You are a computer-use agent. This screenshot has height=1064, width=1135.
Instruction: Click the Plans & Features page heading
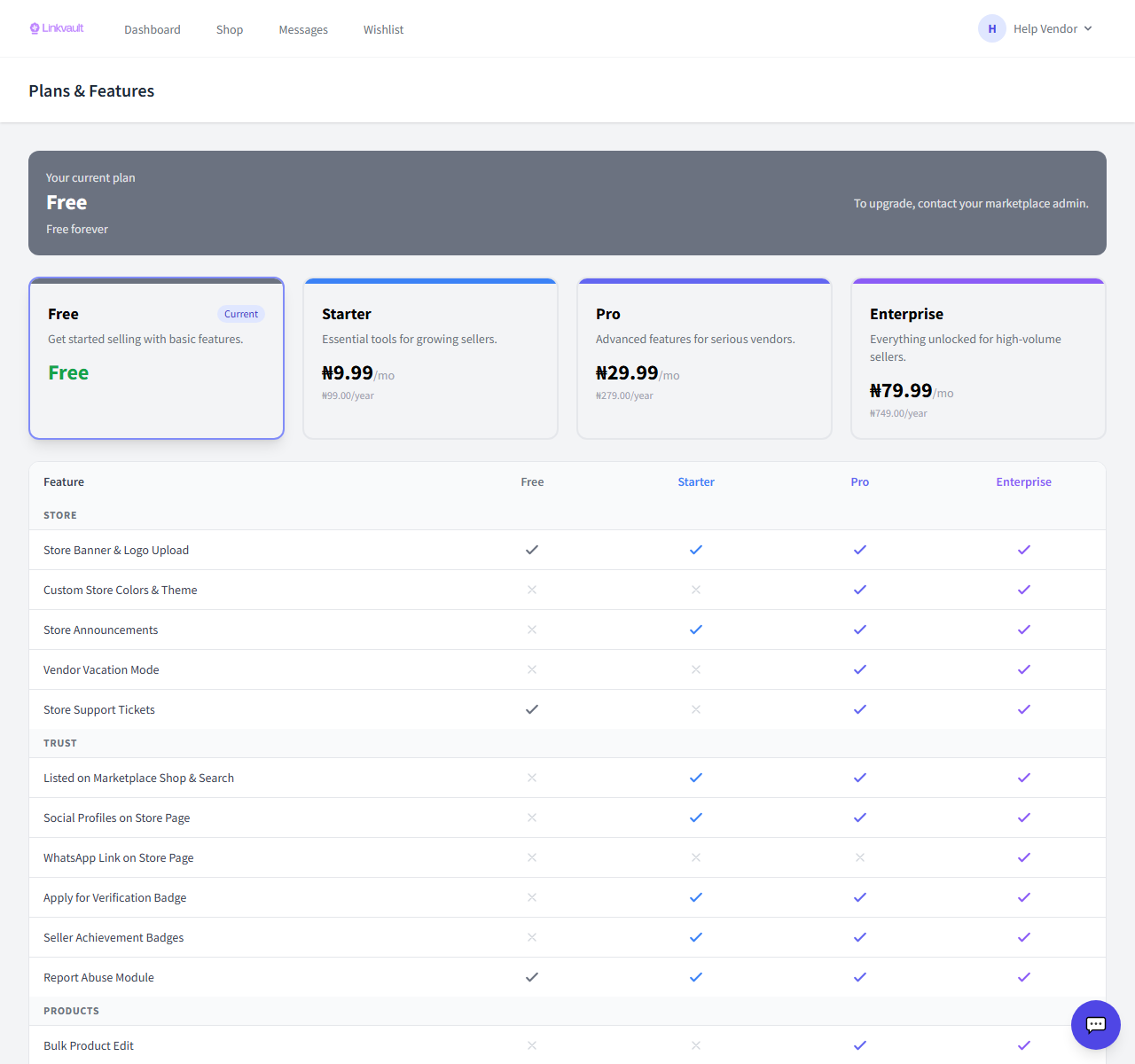coord(91,90)
